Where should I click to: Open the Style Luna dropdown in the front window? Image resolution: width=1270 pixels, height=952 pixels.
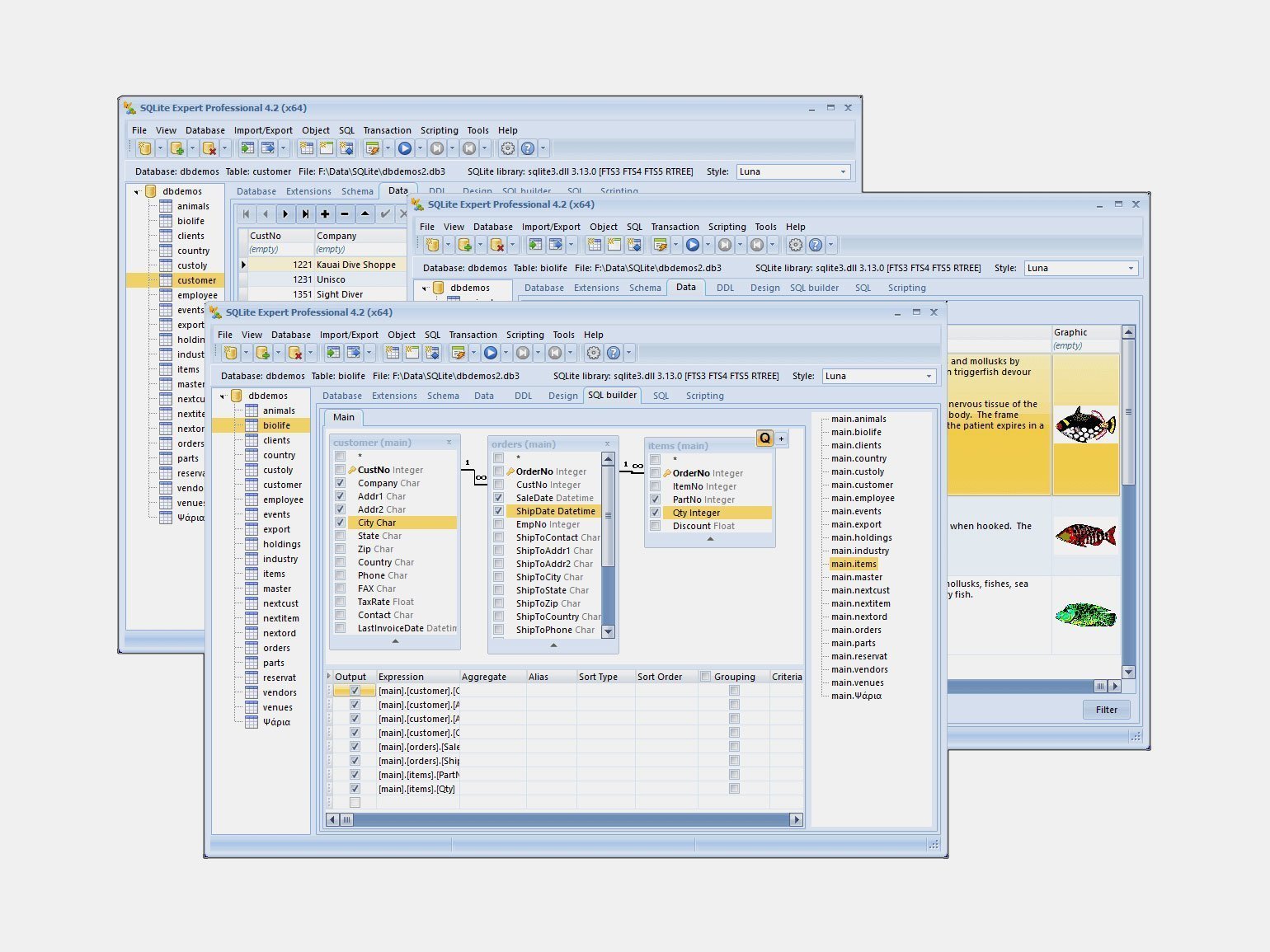pos(929,376)
